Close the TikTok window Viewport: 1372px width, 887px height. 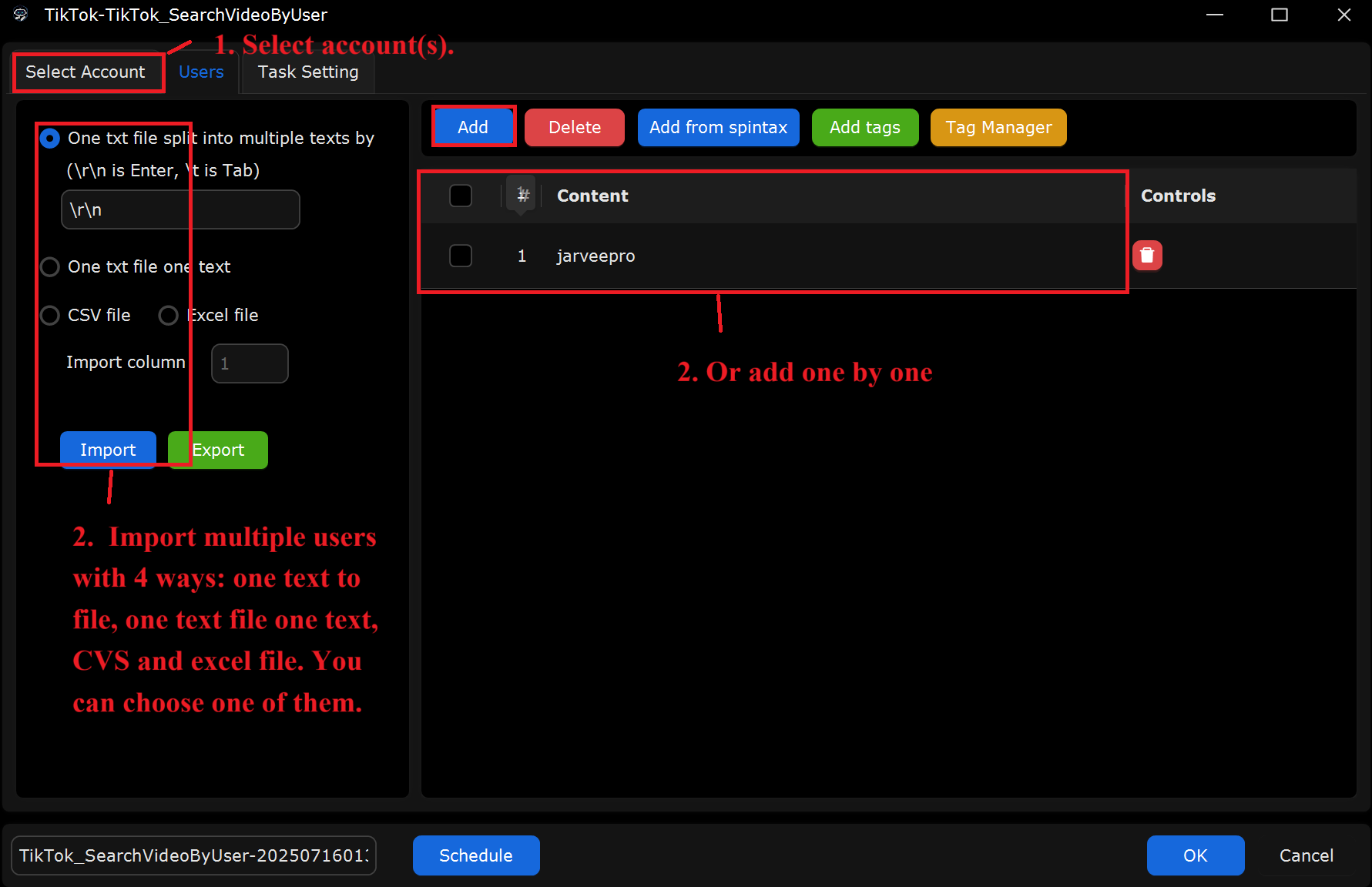(1344, 15)
